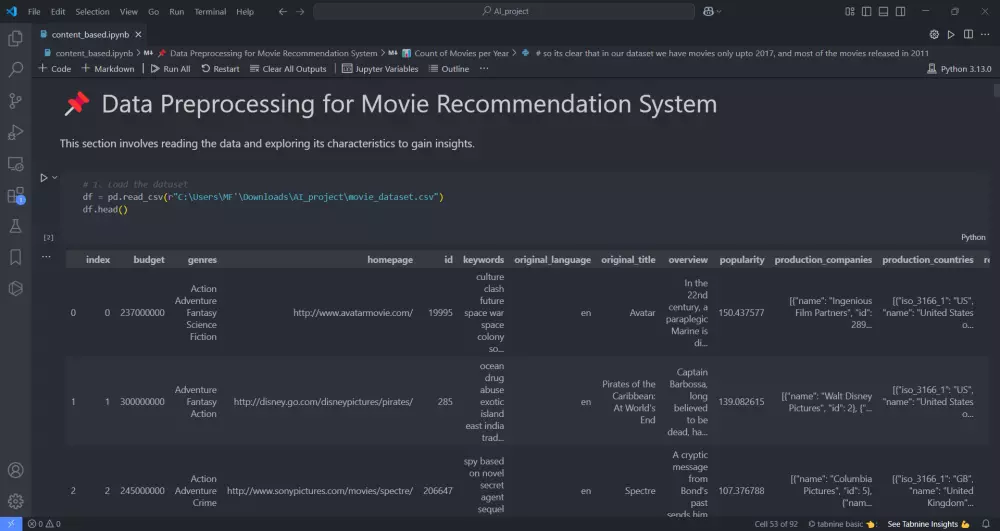Open Extensions view with update badge
This screenshot has width=1000, height=531.
pyautogui.click(x=15, y=195)
